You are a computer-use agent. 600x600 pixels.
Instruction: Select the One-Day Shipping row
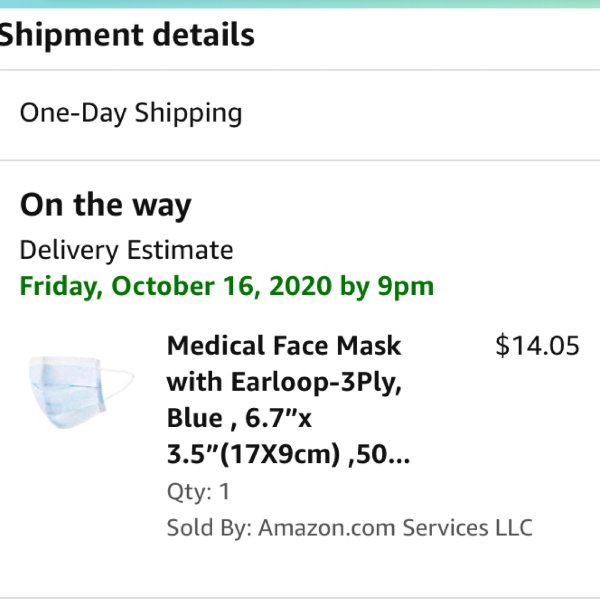tap(300, 114)
